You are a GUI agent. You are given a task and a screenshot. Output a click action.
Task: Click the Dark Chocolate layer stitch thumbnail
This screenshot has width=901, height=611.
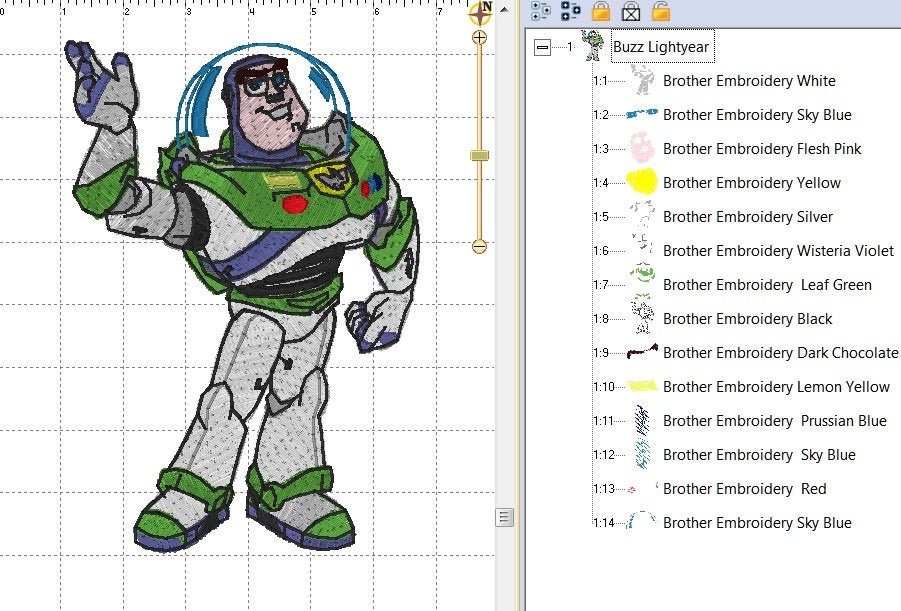642,351
